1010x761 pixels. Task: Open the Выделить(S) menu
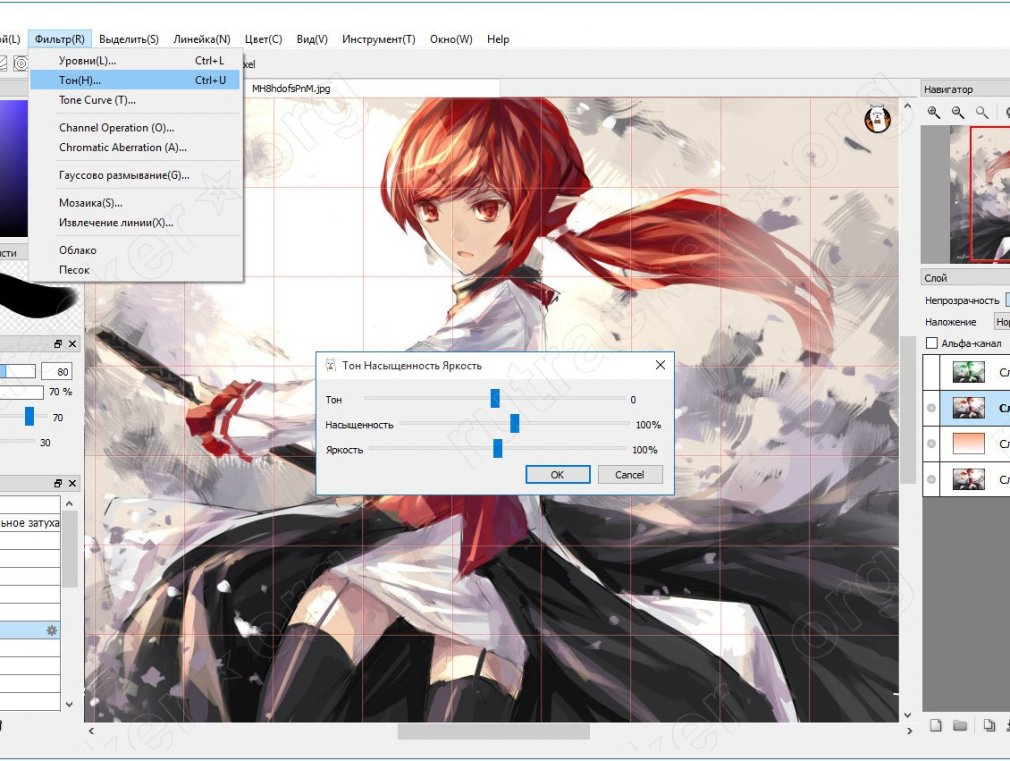(129, 39)
